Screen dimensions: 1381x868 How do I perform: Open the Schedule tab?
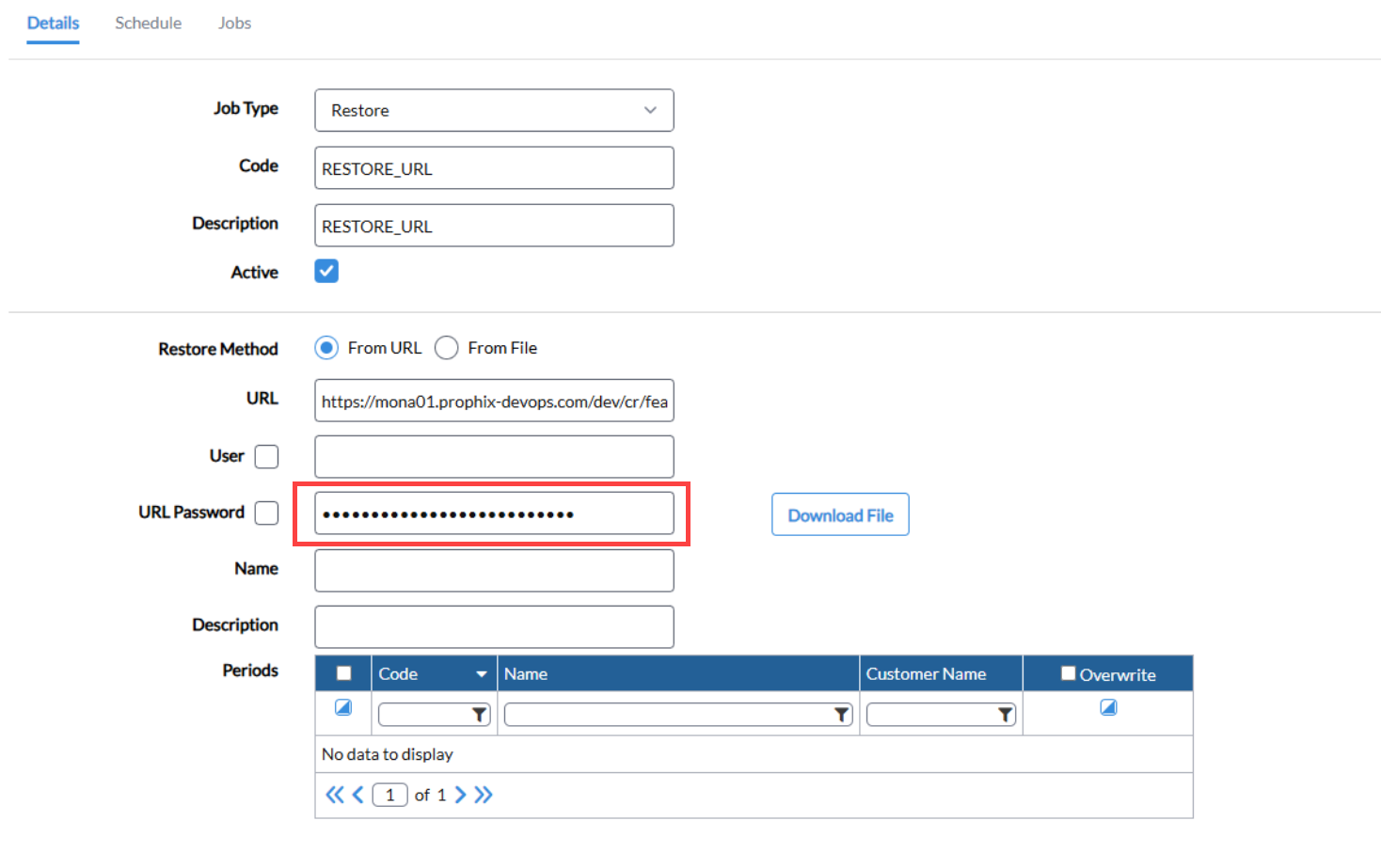[148, 23]
